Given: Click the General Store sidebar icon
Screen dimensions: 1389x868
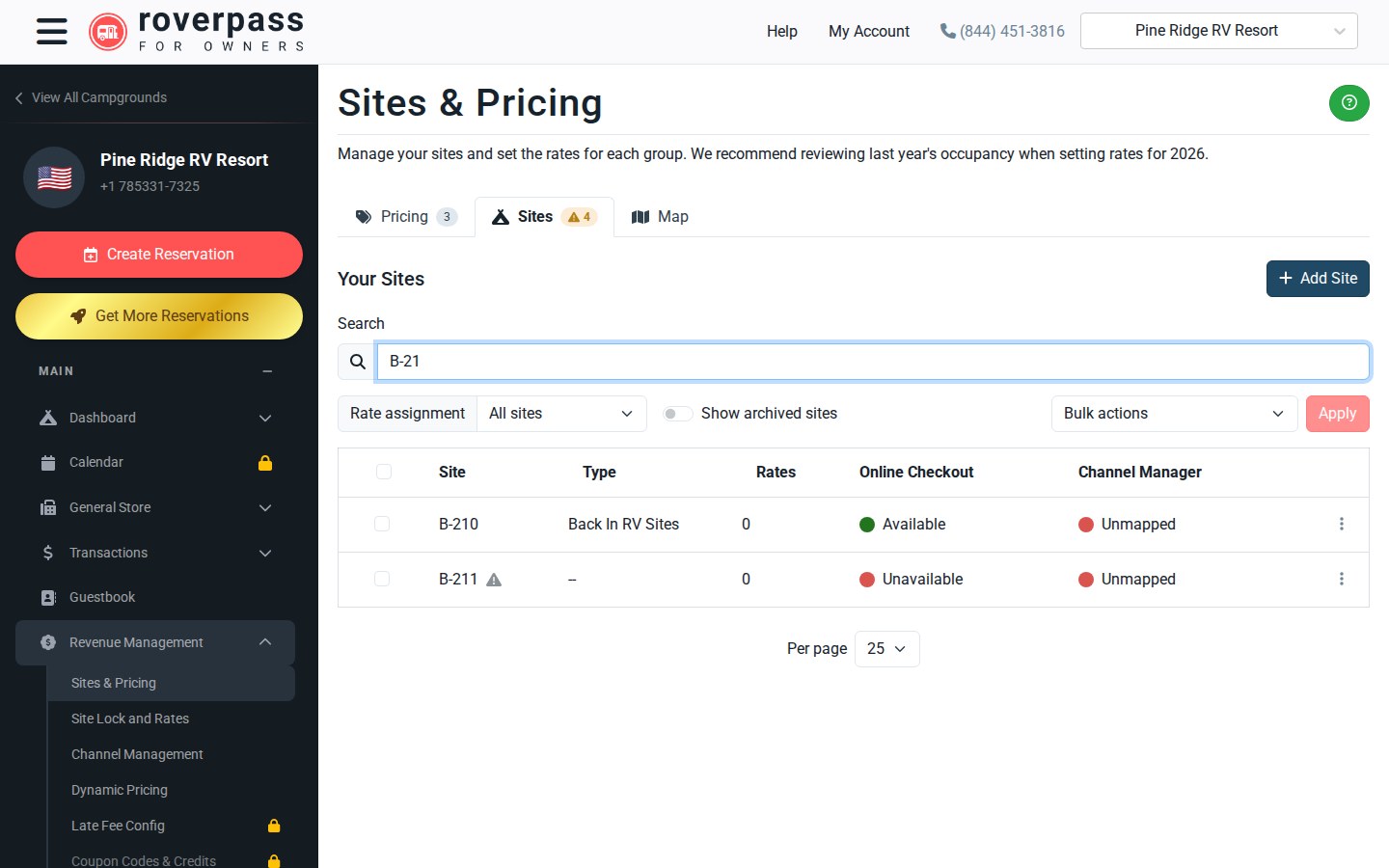Looking at the screenshot, I should (x=48, y=508).
